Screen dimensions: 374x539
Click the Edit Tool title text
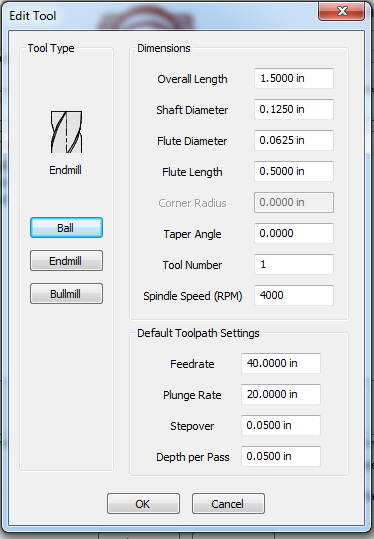click(x=33, y=16)
